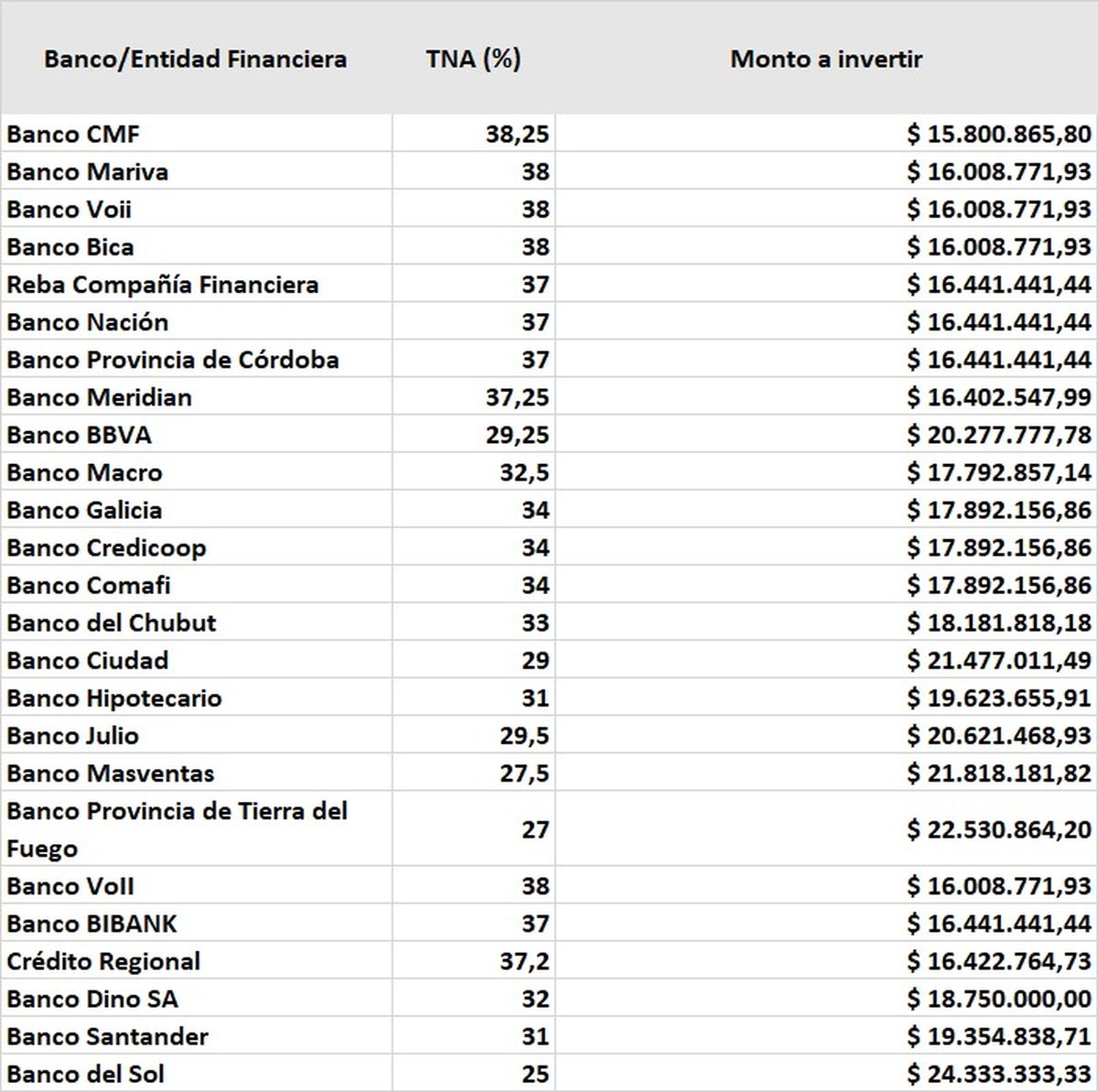
Task: Click the Monto a invertir header
Action: pyautogui.click(x=825, y=59)
